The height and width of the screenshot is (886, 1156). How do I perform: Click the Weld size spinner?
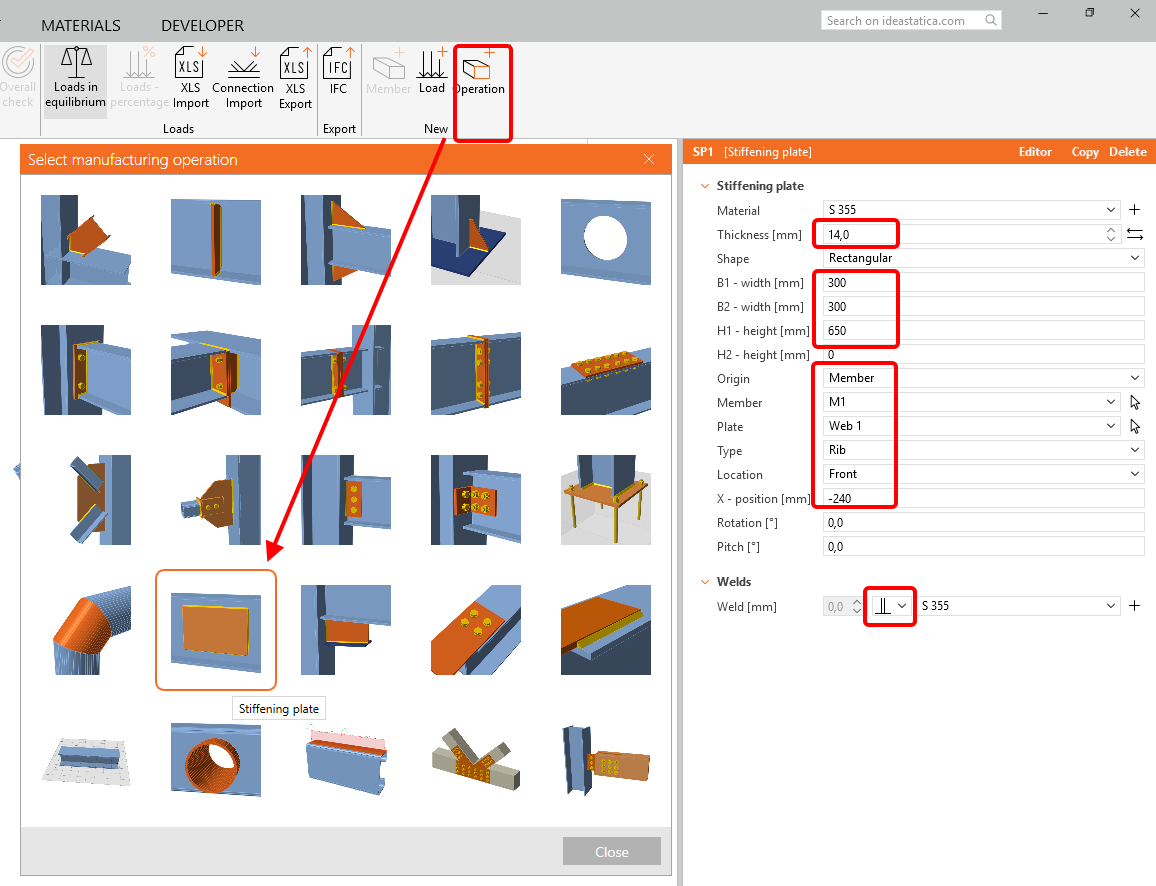click(x=856, y=606)
